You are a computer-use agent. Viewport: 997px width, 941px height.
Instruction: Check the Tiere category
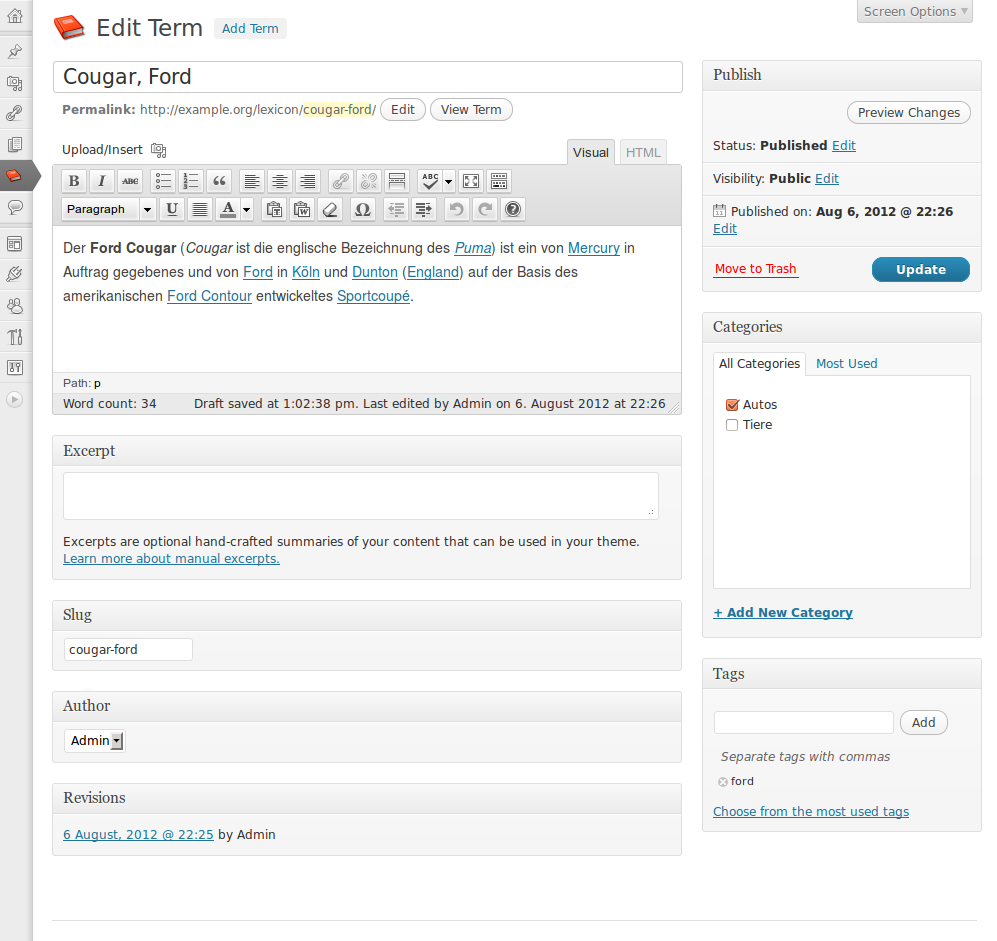[732, 425]
